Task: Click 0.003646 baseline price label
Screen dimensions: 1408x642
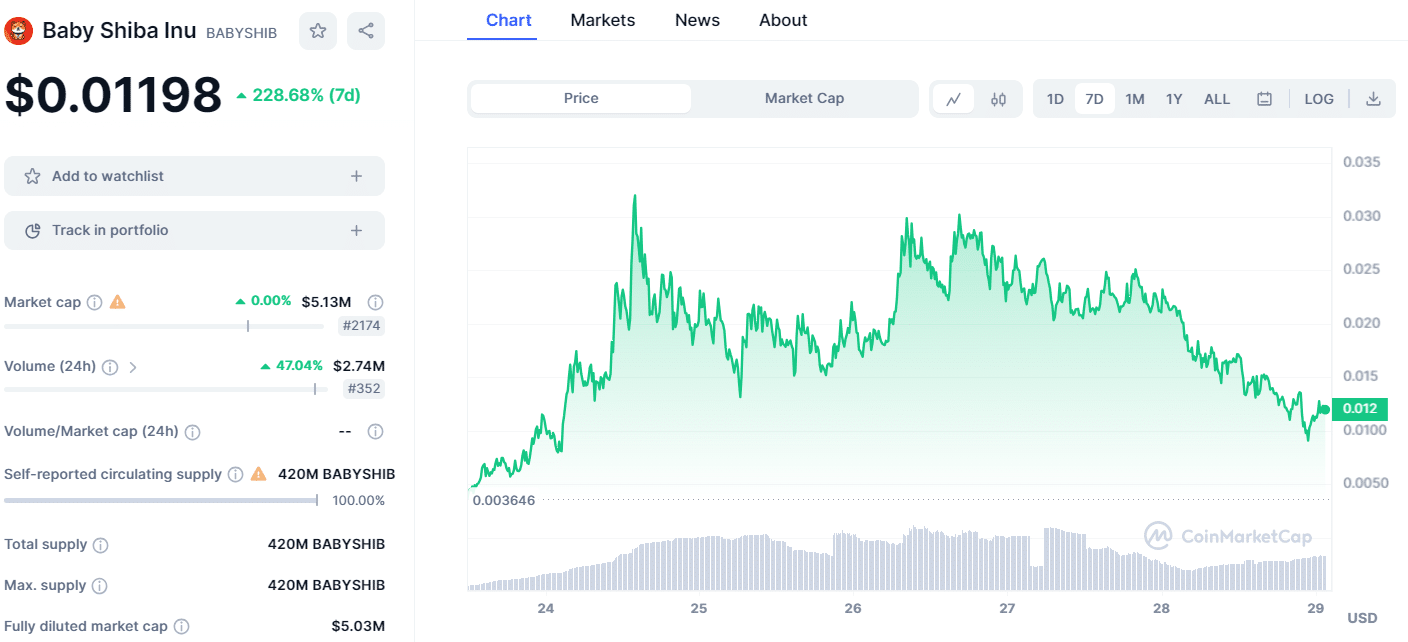Action: click(x=504, y=500)
